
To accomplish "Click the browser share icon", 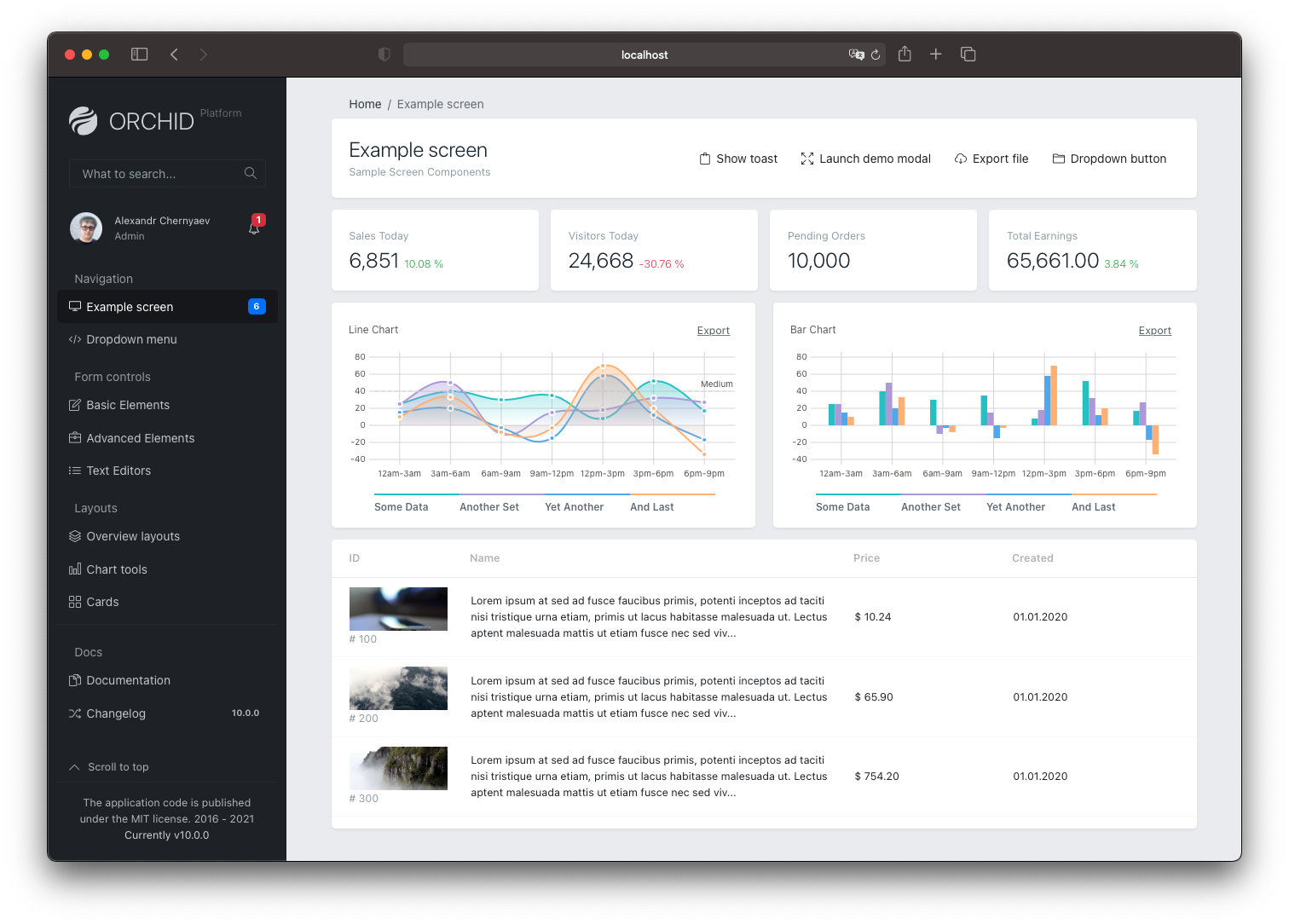I will 905,54.
